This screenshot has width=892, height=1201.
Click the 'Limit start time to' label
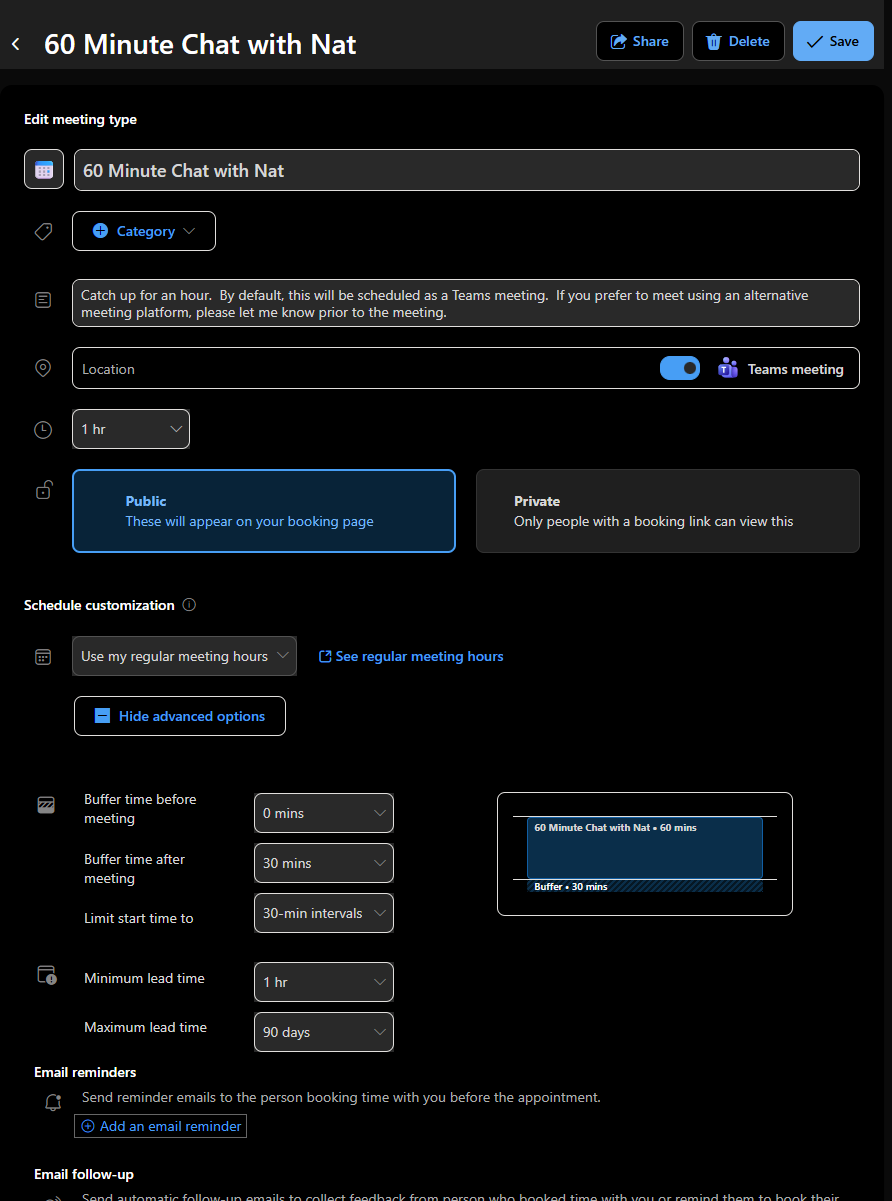139,918
